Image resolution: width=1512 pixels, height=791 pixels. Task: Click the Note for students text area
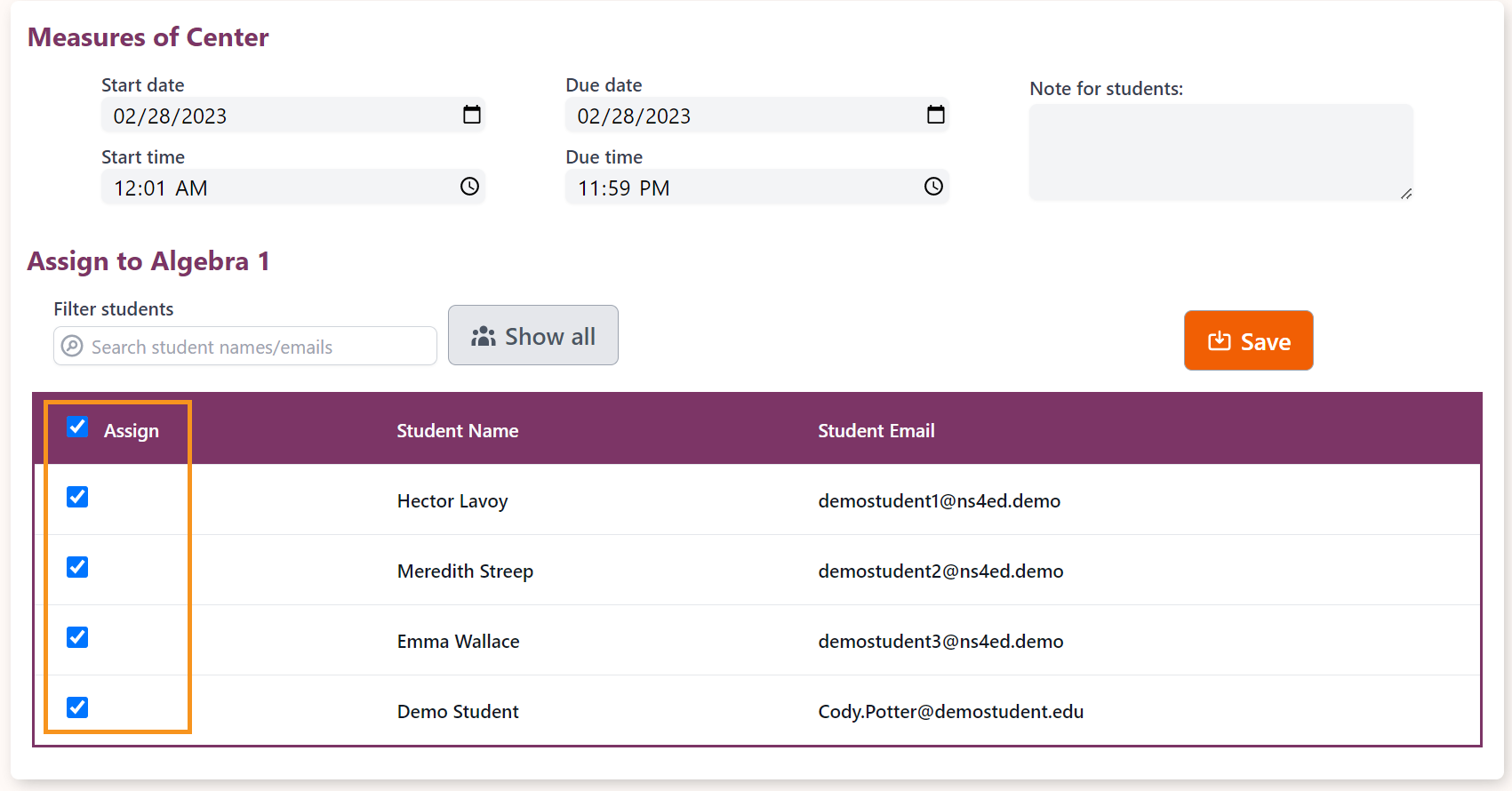click(x=1221, y=152)
